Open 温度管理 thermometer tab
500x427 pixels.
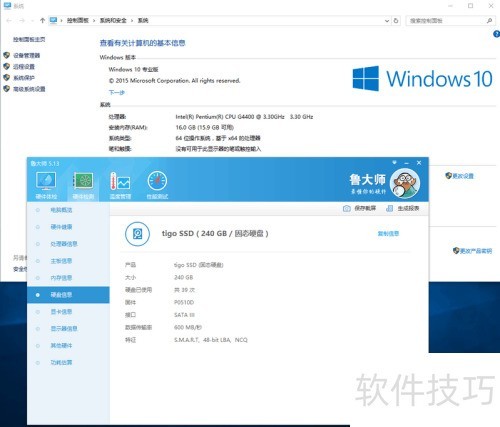[x=120, y=185]
